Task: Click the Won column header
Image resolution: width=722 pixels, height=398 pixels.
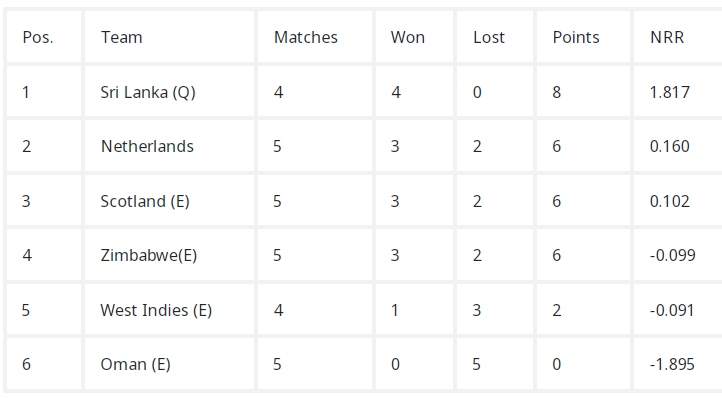Action: click(414, 37)
